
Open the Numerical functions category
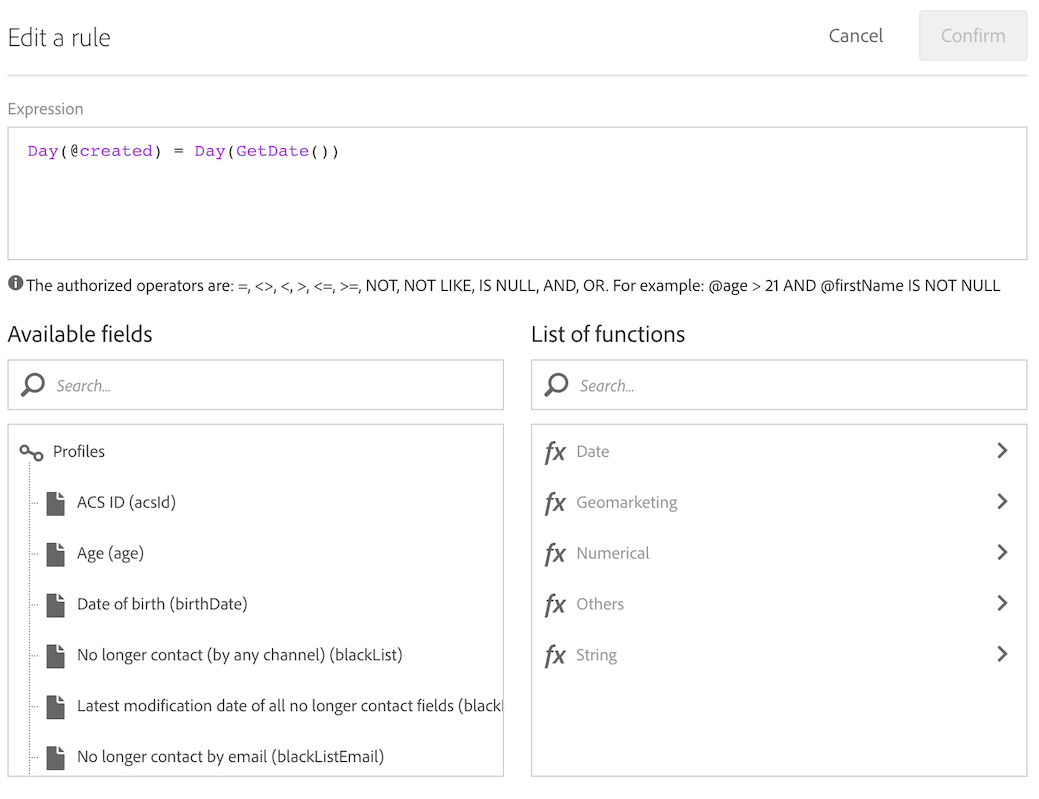click(x=613, y=553)
